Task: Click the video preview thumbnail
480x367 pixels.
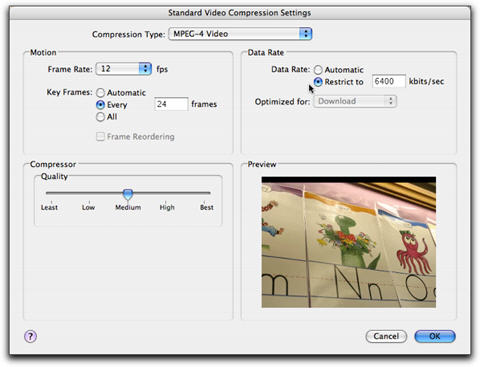Action: [x=349, y=242]
